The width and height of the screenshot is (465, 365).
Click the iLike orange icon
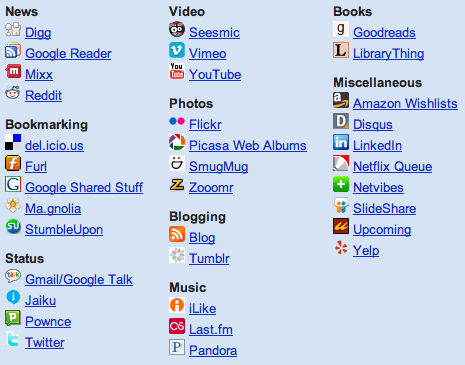(177, 306)
